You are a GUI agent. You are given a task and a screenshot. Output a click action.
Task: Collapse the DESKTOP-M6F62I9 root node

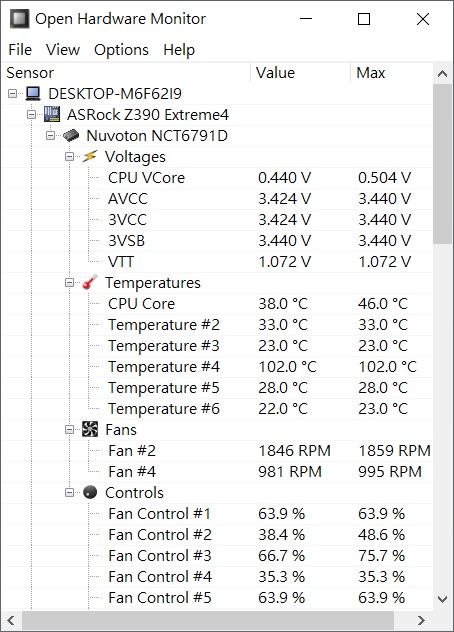[x=12, y=94]
